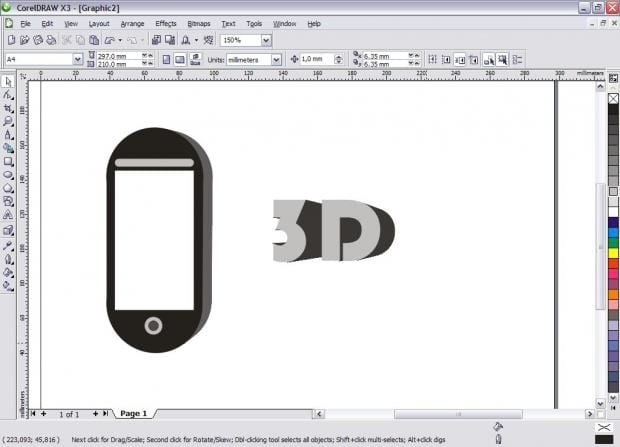Viewport: 620px width, 447px height.
Task: Select the Outline tool
Action: (x=8, y=259)
